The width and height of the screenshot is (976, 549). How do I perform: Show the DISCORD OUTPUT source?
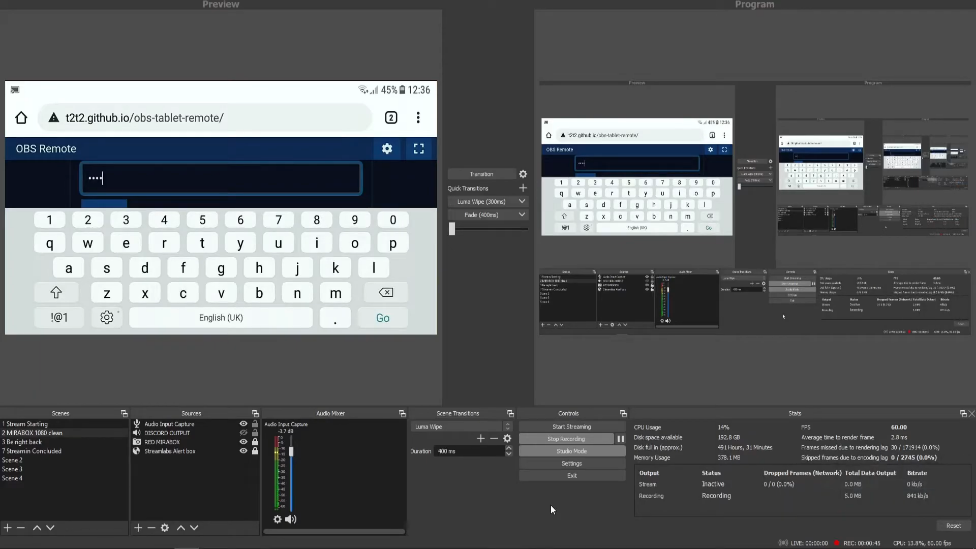click(243, 433)
